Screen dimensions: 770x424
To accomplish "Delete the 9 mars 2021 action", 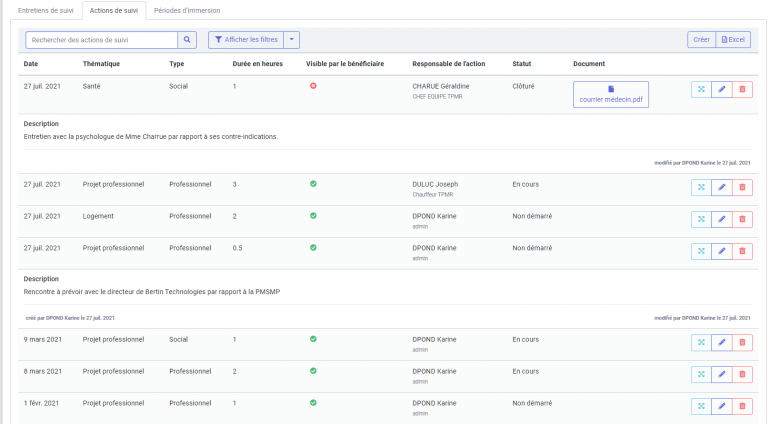I will [742, 343].
